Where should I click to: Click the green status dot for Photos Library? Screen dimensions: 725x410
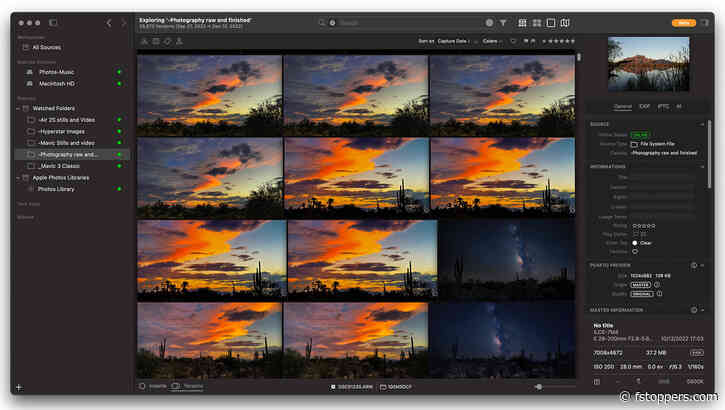pos(119,189)
